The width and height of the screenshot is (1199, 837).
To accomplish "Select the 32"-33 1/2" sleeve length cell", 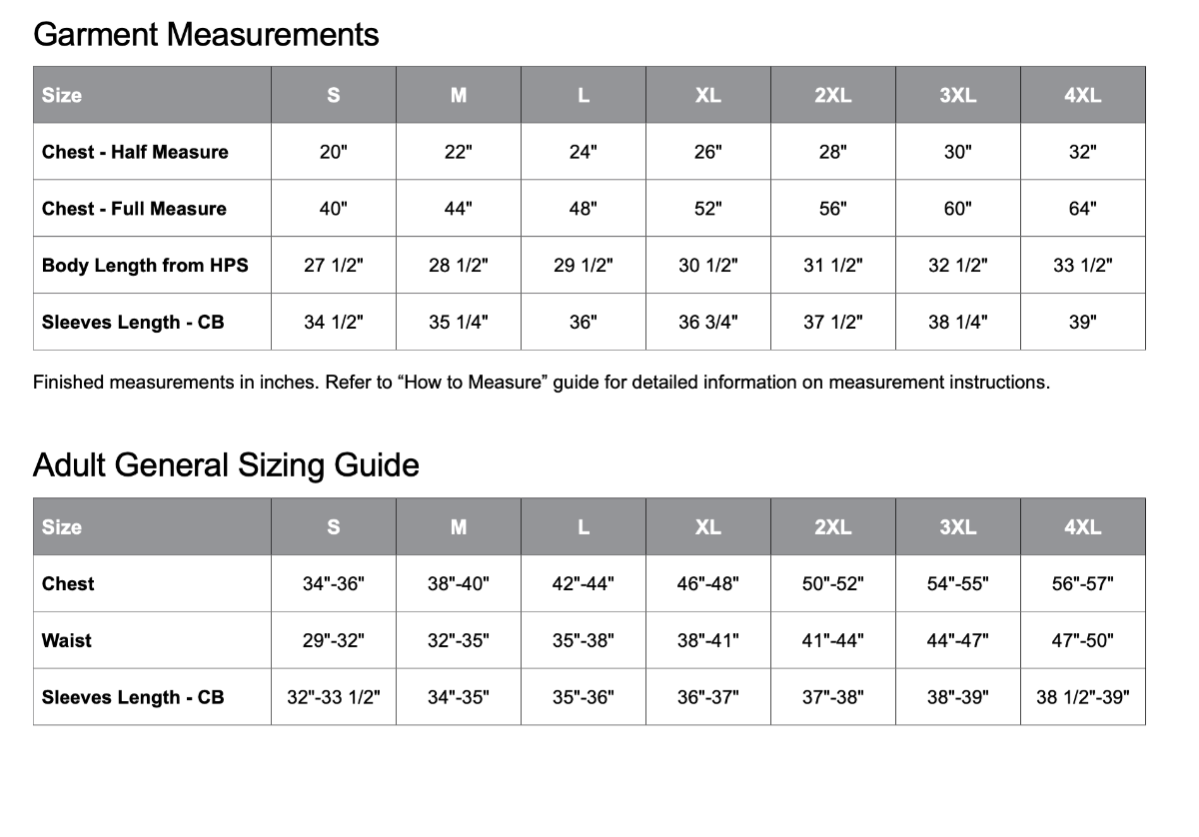I will [x=333, y=697].
